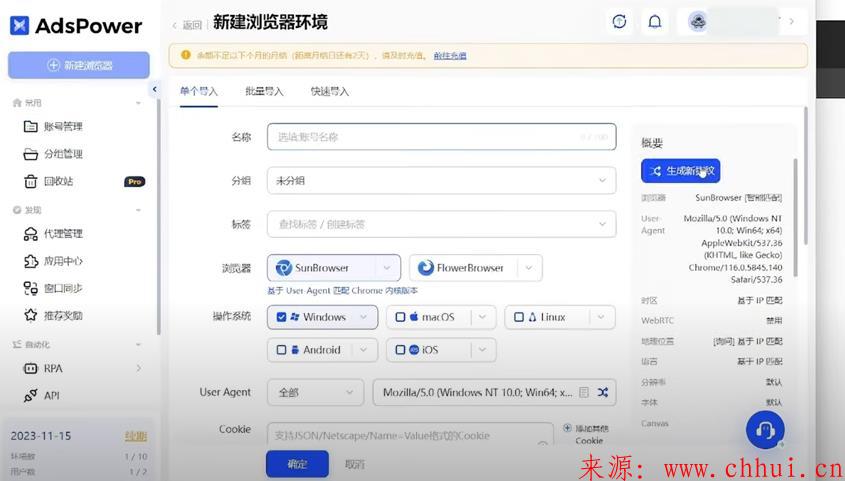Click the form area vertical scrollbar
Viewport: 845px width, 481px height.
806,175
